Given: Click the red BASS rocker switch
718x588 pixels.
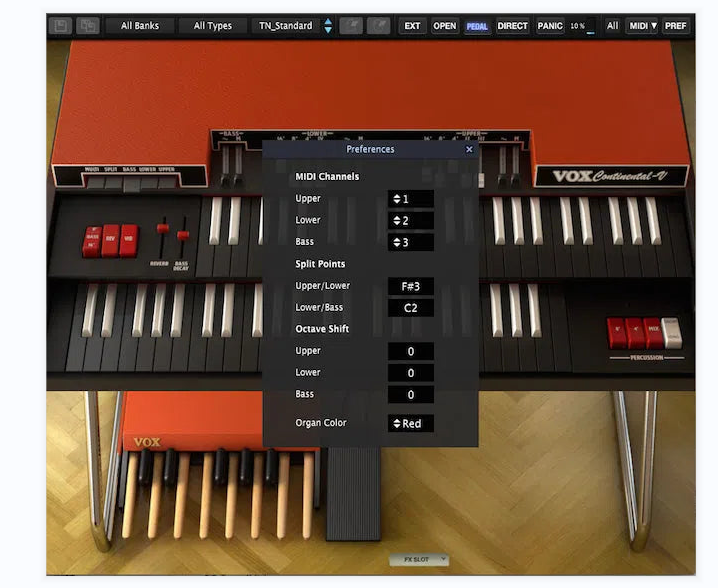Looking at the screenshot, I should tap(92, 240).
